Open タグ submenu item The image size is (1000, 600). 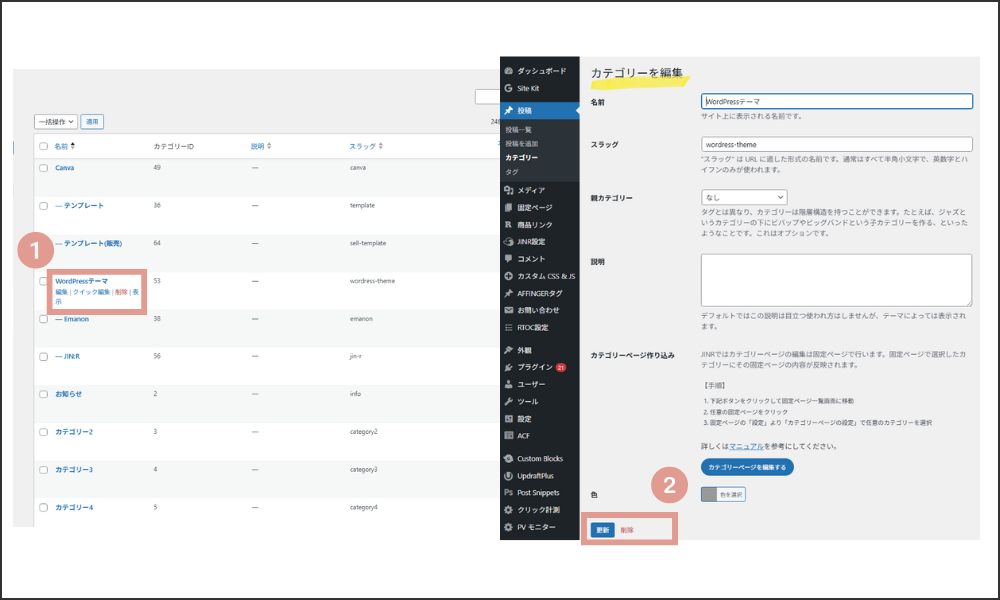coord(511,172)
